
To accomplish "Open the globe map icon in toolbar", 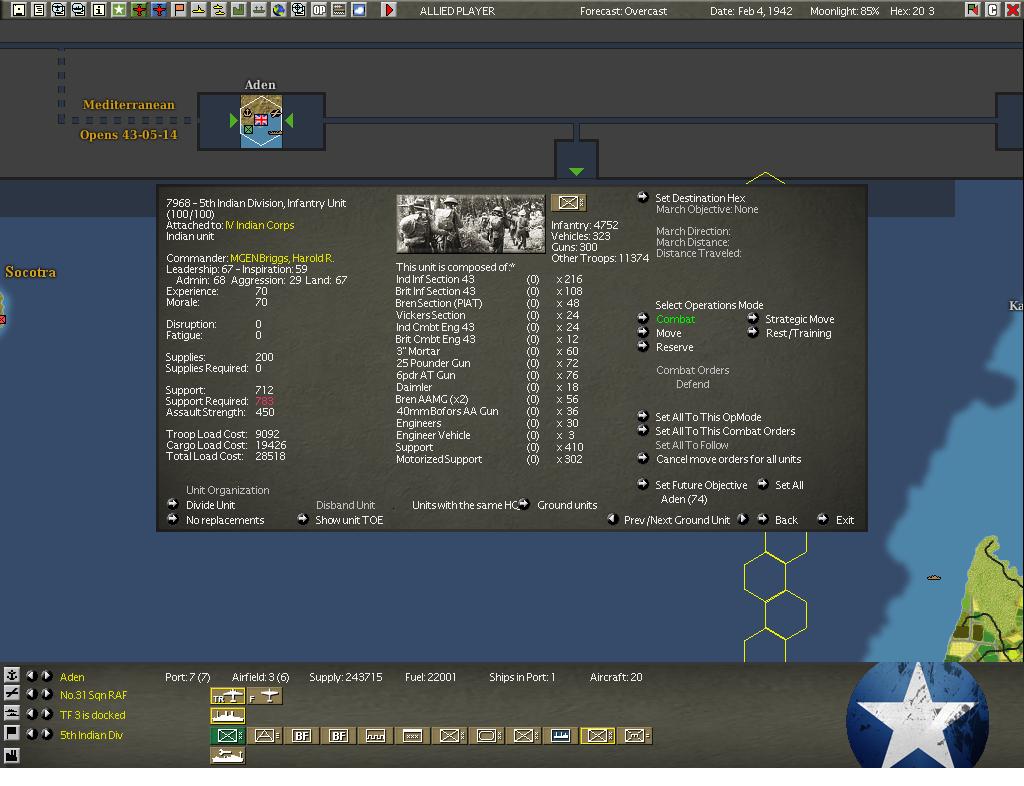I will point(279,10).
